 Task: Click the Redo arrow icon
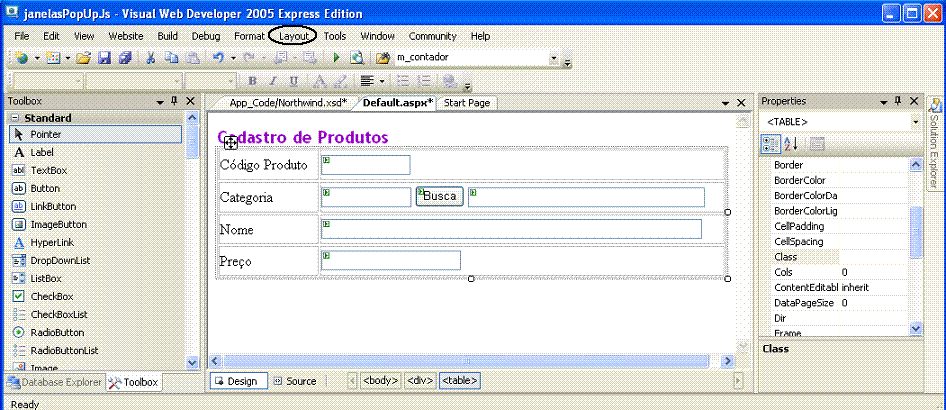(249, 58)
